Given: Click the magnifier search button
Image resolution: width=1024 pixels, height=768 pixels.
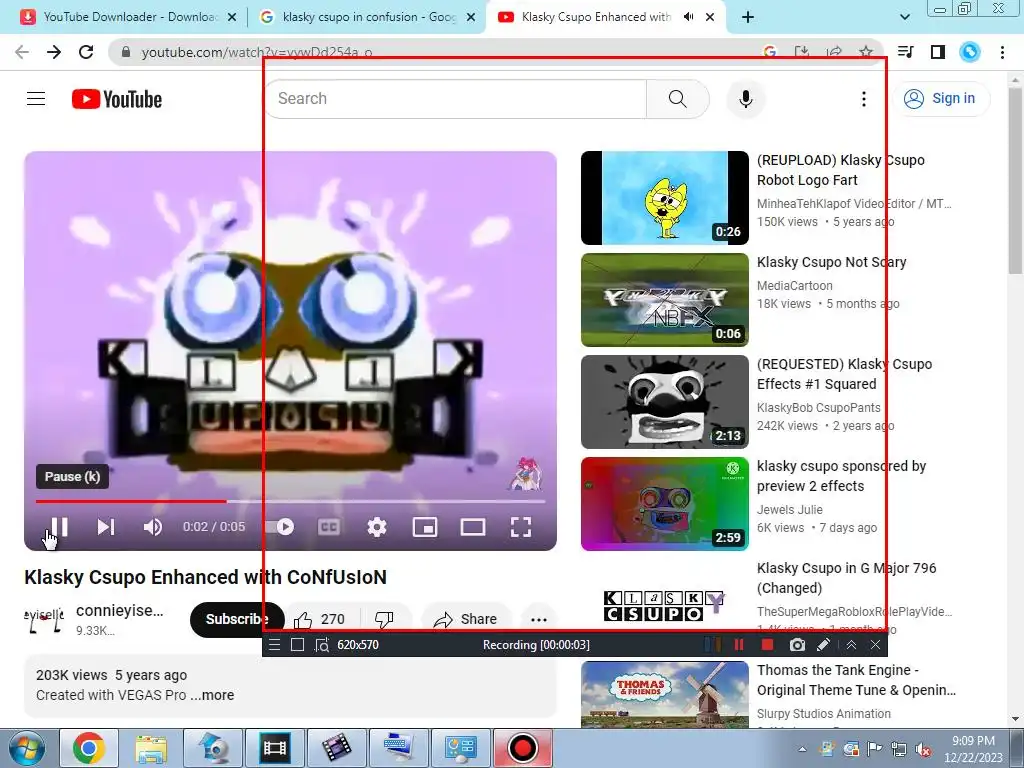Looking at the screenshot, I should [x=678, y=99].
